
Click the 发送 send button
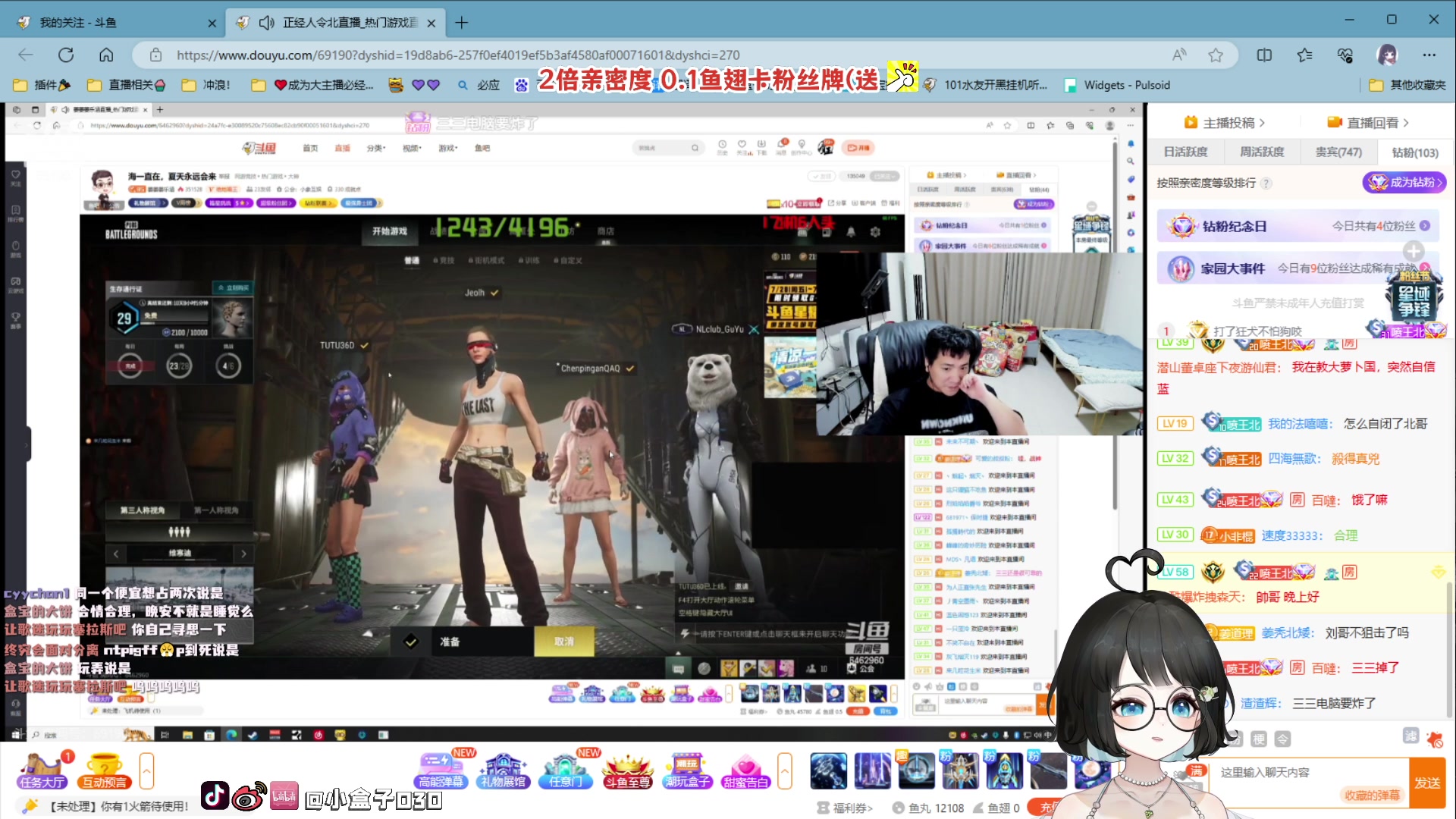click(x=1426, y=783)
